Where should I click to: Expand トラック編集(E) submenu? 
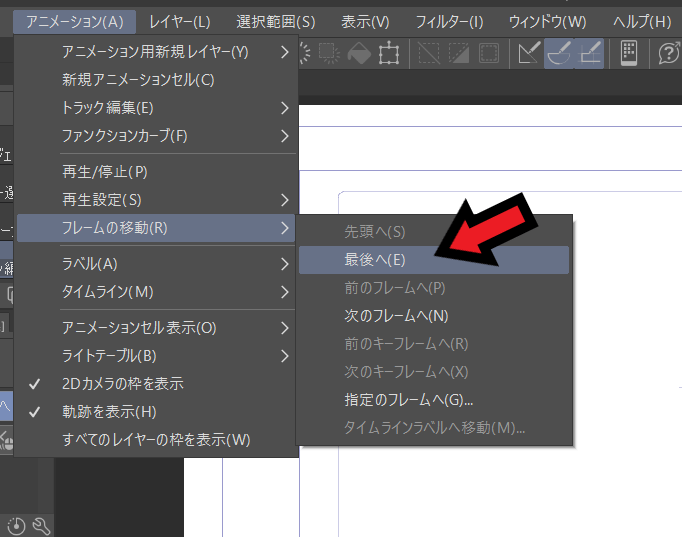156,108
